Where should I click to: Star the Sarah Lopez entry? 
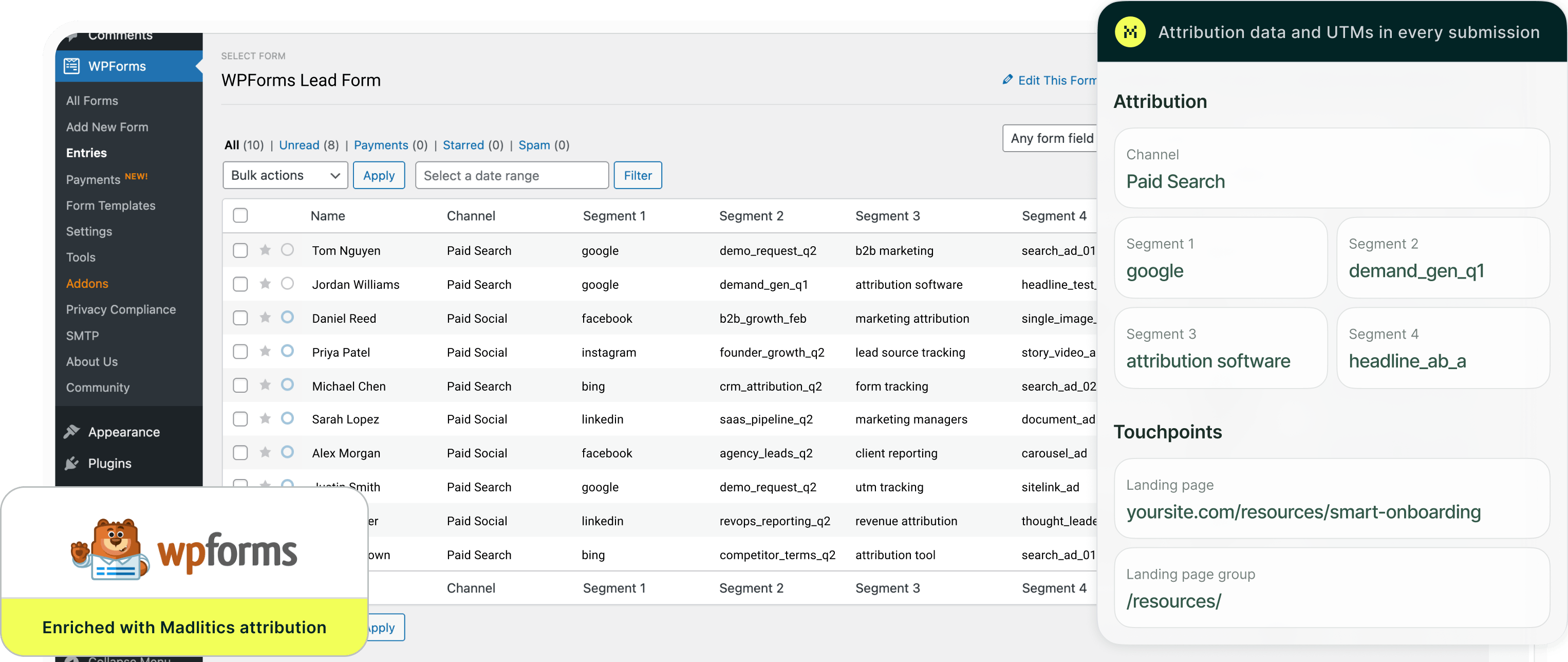265,418
